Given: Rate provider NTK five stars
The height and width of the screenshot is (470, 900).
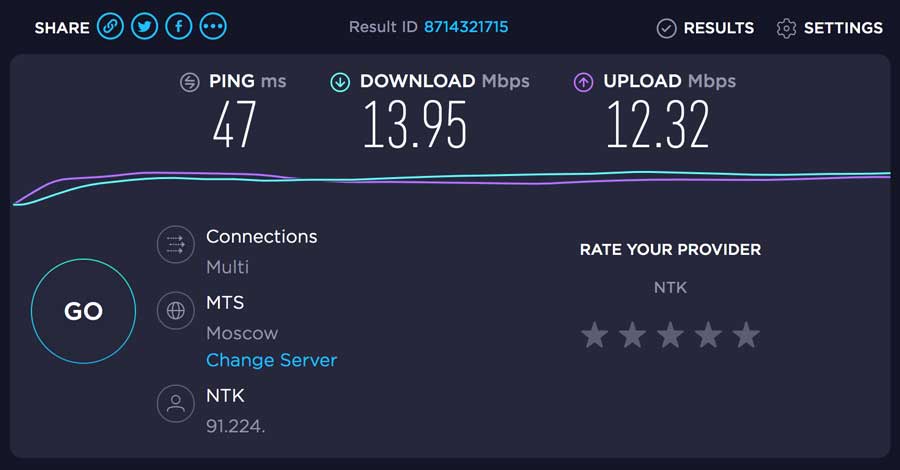Looking at the screenshot, I should tap(746, 335).
